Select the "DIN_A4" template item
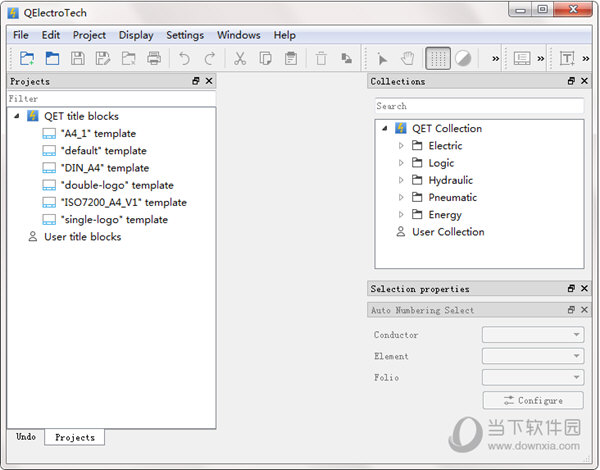This screenshot has width=600, height=470. point(104,168)
